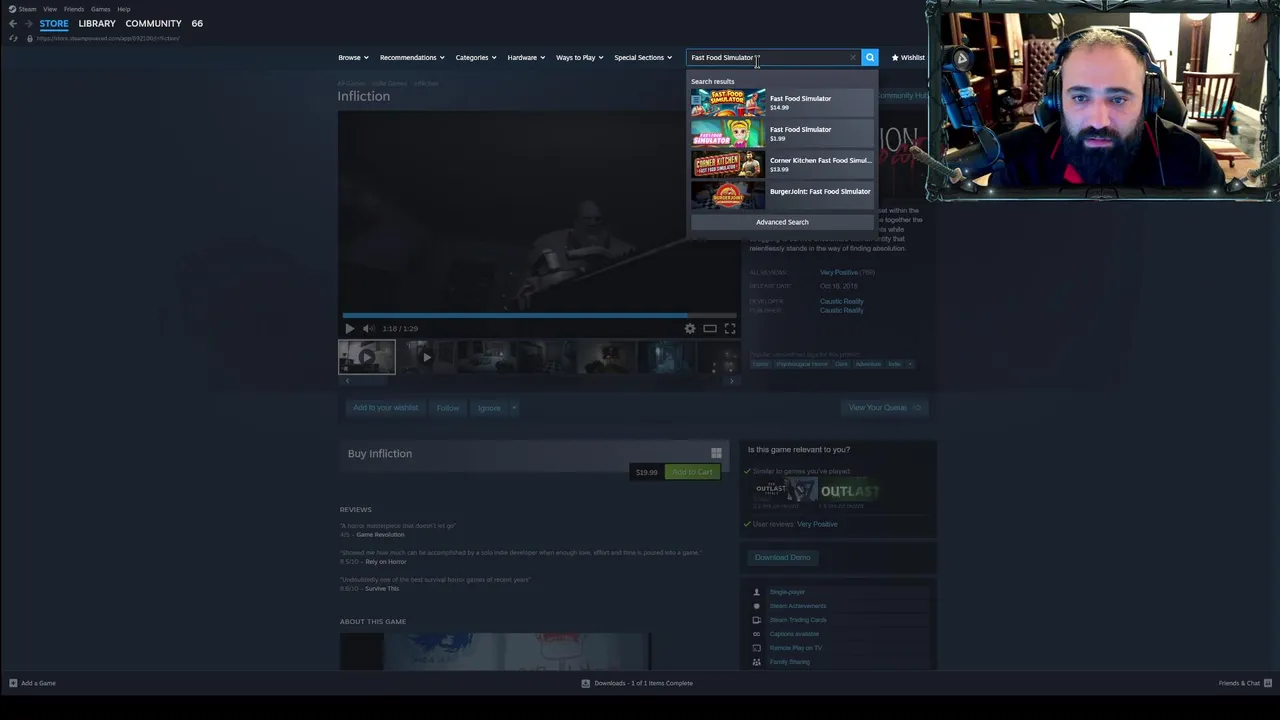The image size is (1280, 720).
Task: Click Remote Play on TV link
Action: (x=796, y=648)
